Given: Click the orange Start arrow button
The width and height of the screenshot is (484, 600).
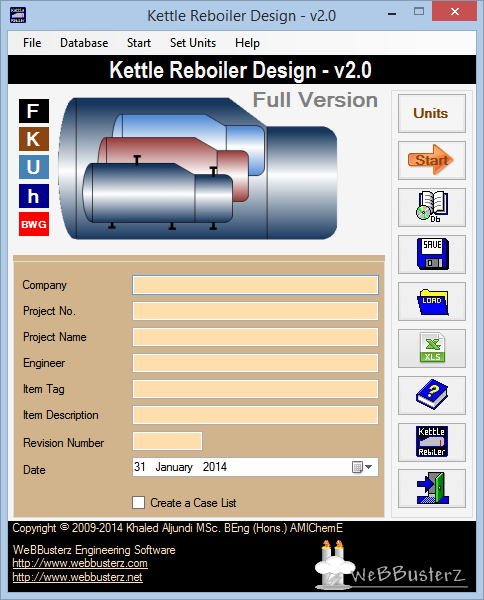Looking at the screenshot, I should [x=432, y=160].
